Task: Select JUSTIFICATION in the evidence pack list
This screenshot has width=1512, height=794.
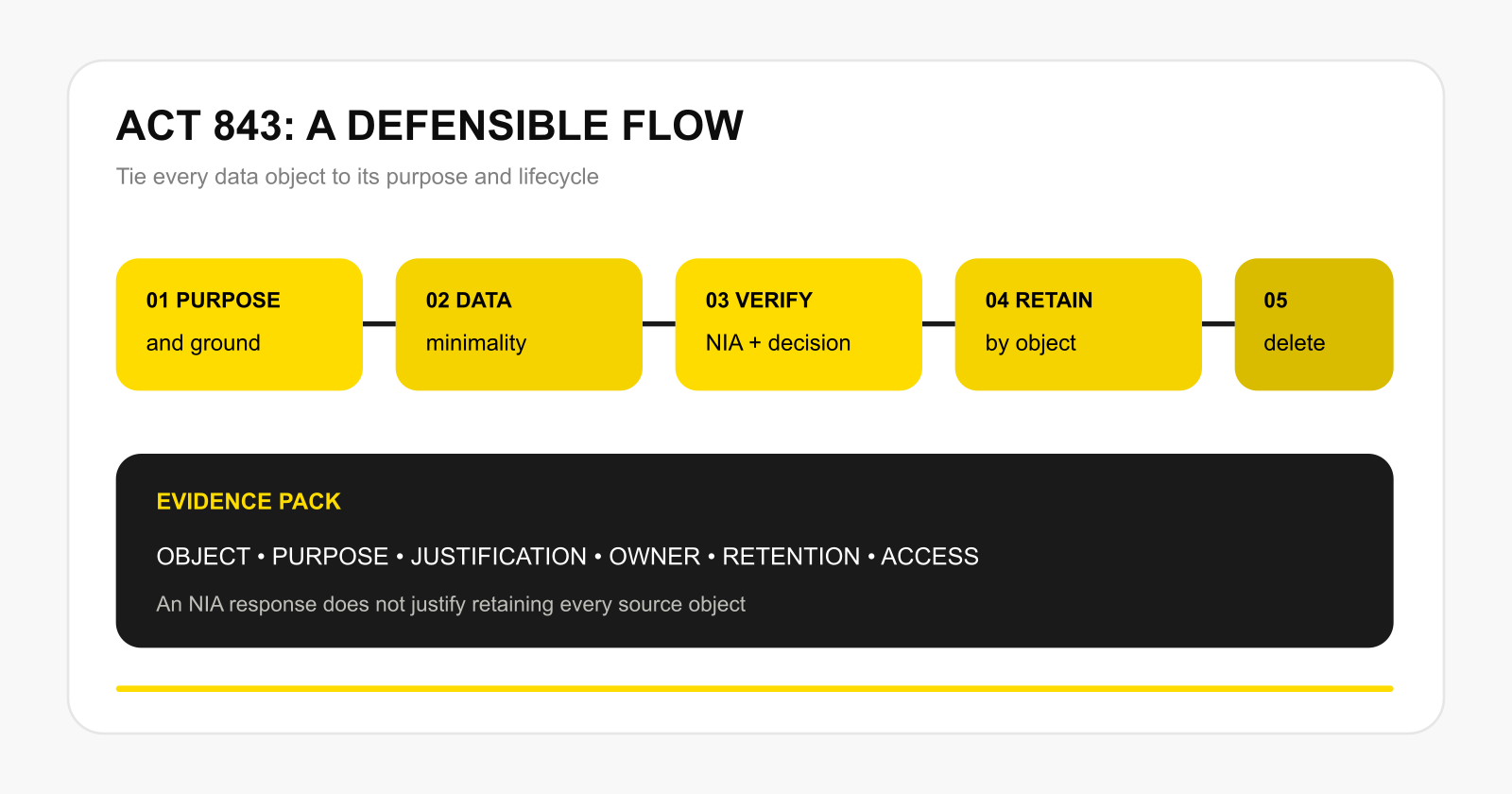Action: [x=498, y=556]
